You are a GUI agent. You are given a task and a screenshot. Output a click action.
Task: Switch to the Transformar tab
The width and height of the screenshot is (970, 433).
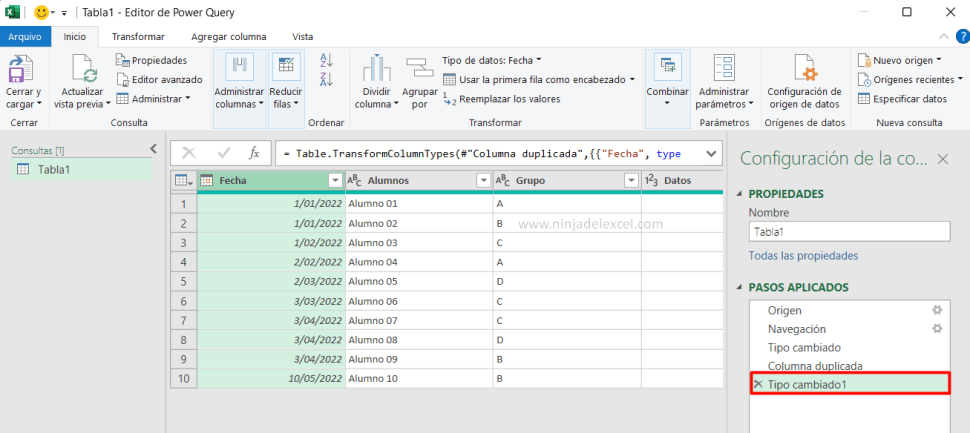[138, 36]
